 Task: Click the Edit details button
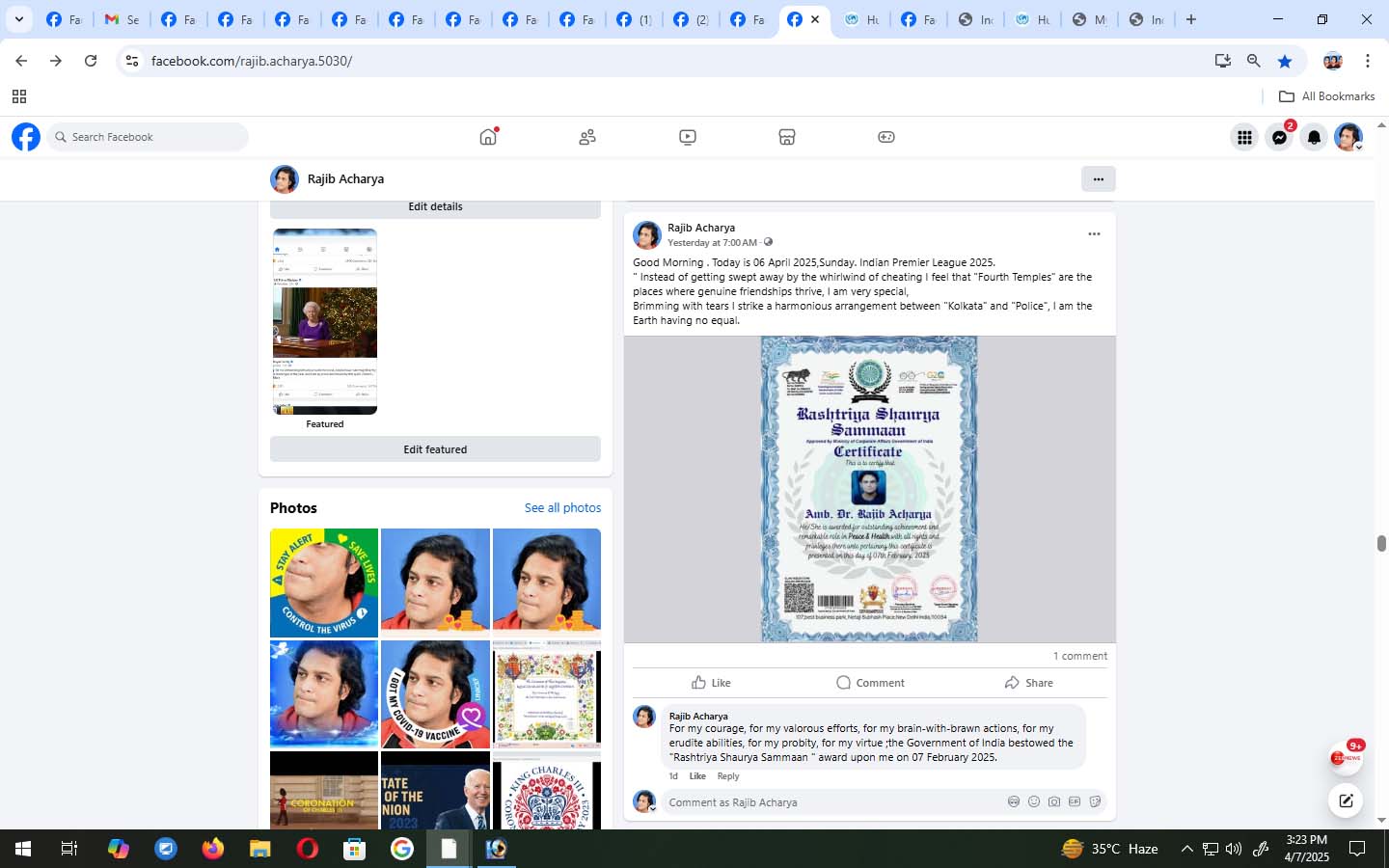(435, 207)
